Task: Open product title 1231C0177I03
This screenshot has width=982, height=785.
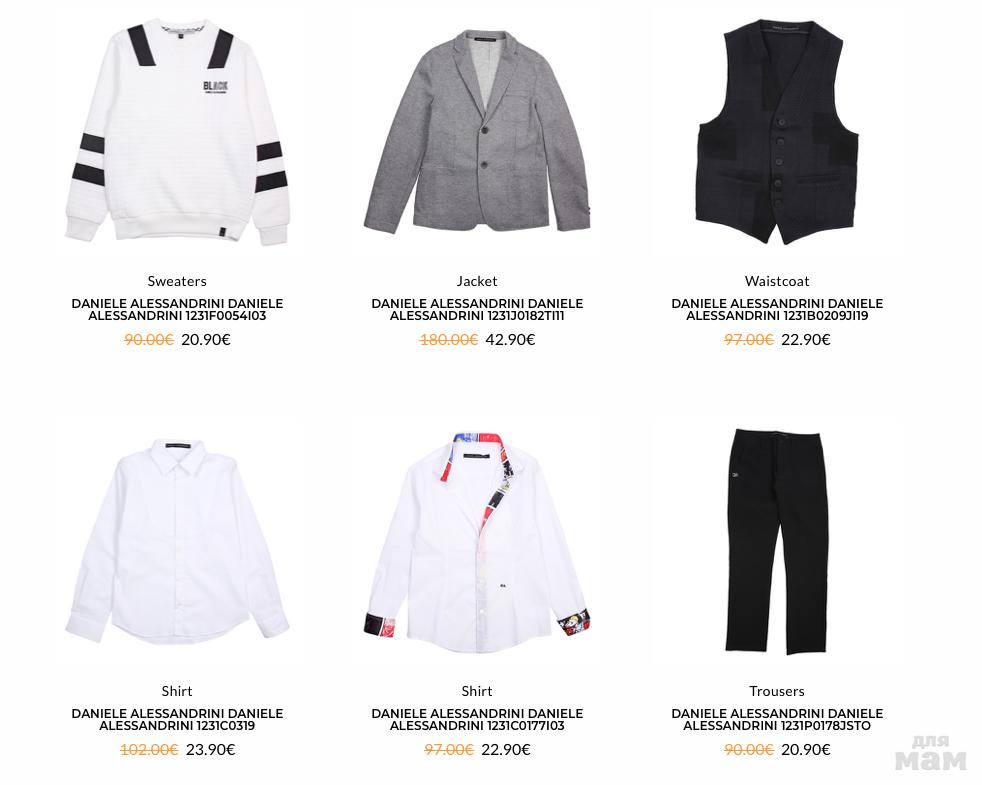Action: (x=477, y=720)
